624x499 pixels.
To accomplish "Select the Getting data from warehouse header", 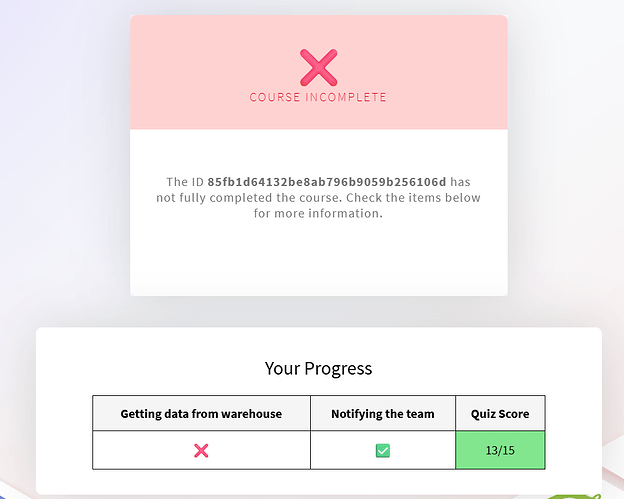I will tap(201, 413).
